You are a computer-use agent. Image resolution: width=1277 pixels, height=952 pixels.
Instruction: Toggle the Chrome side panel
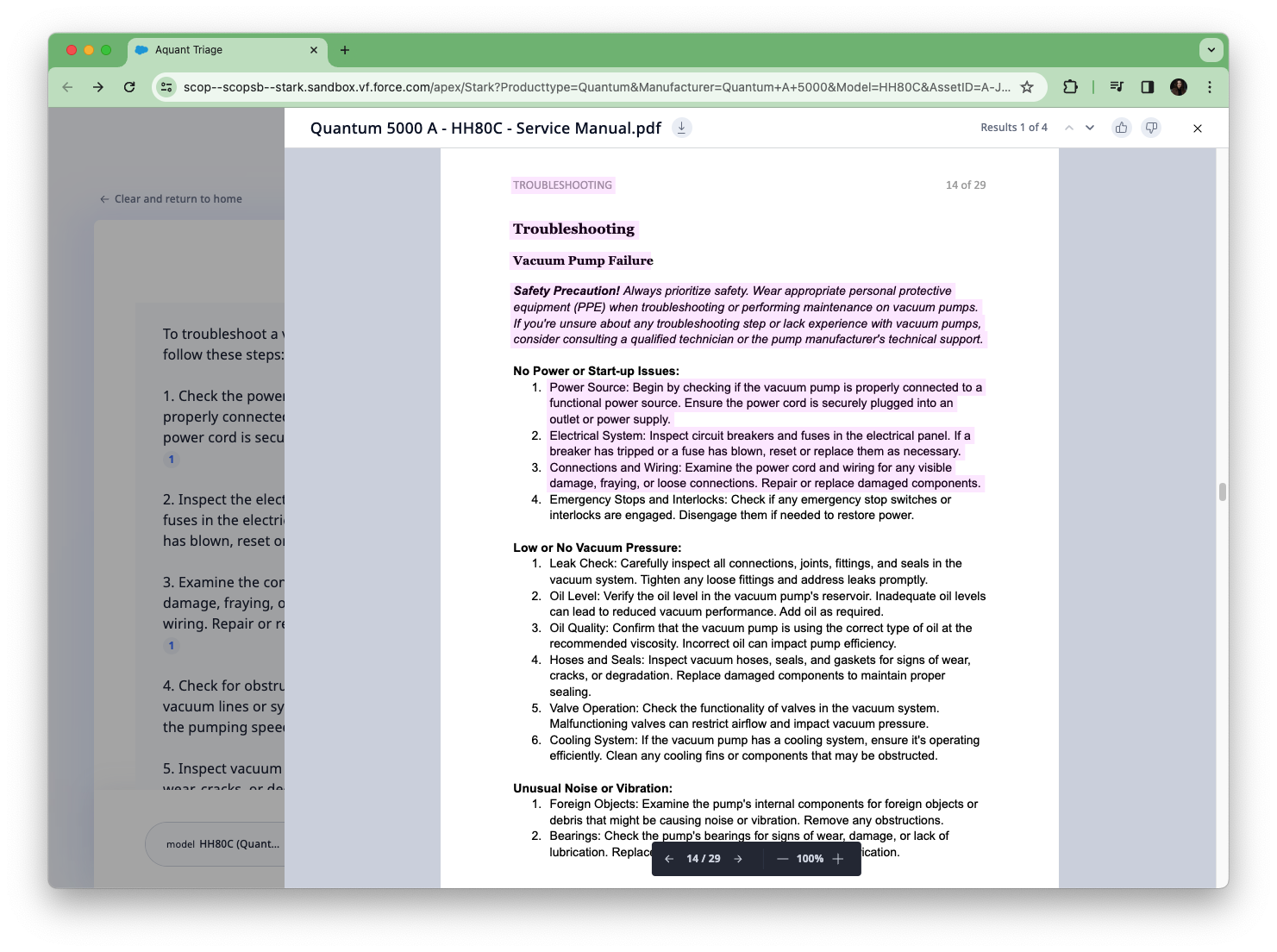pyautogui.click(x=1147, y=87)
